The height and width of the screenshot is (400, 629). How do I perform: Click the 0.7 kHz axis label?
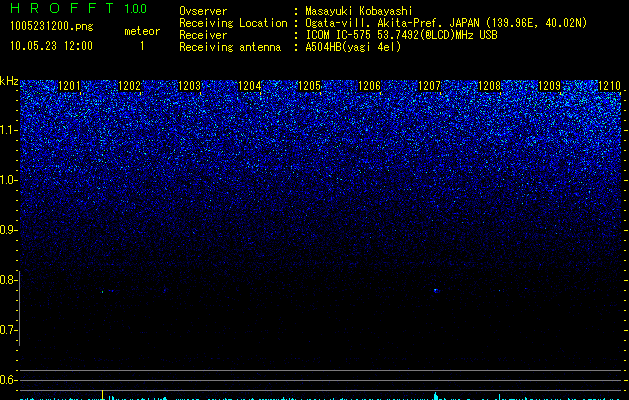click(8, 330)
